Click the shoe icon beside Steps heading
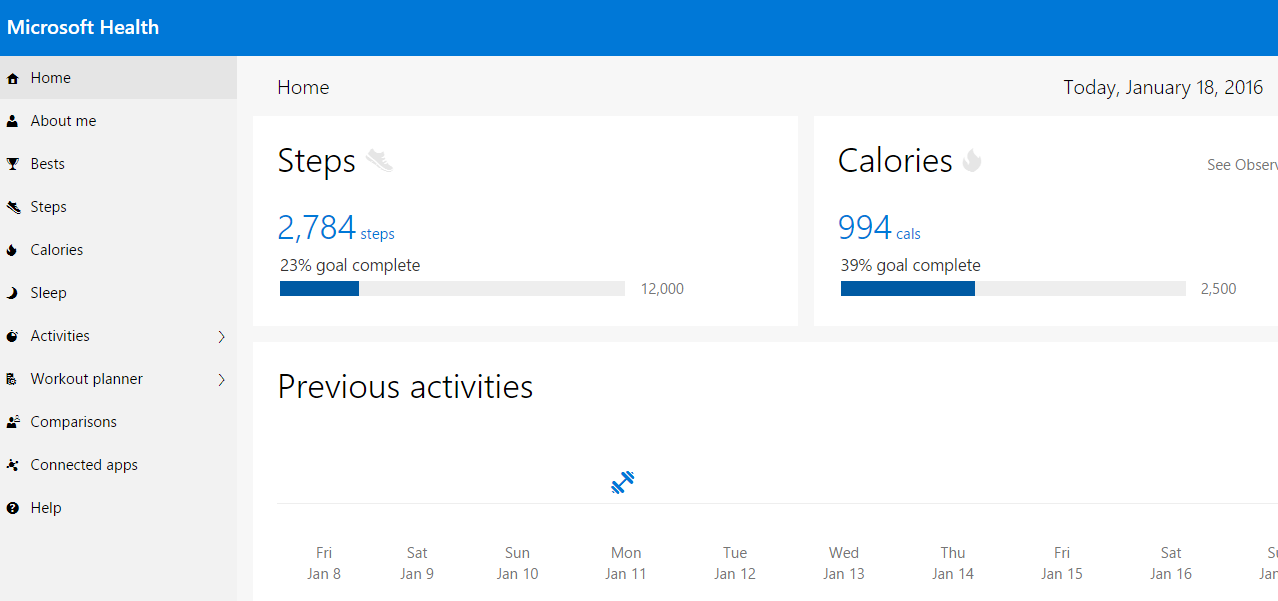This screenshot has width=1278, height=601. point(380,160)
